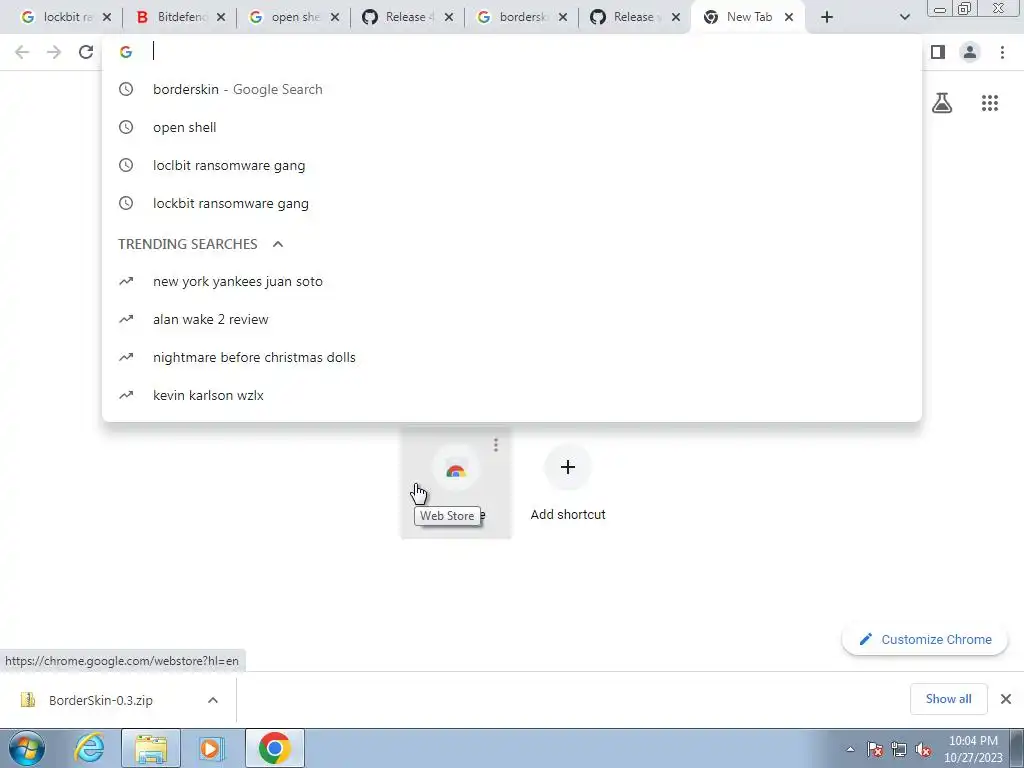This screenshot has width=1024, height=768.
Task: Switch to the open shell search tab
Action: (285, 17)
